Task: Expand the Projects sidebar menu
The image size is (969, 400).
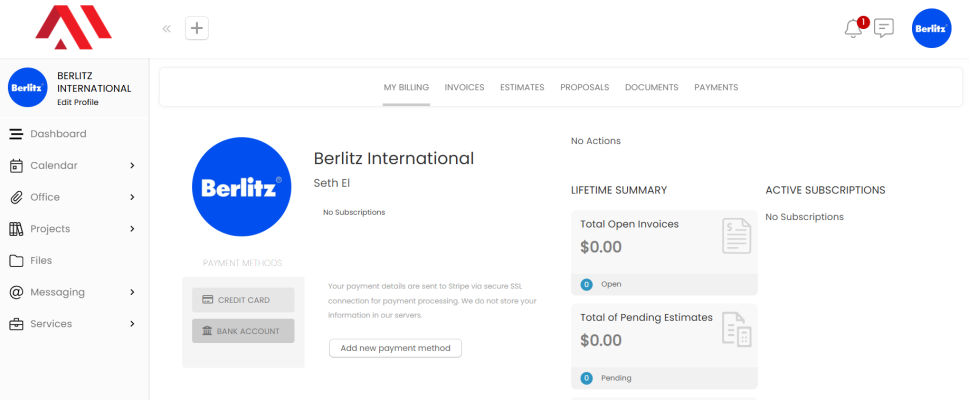Action: (x=132, y=229)
